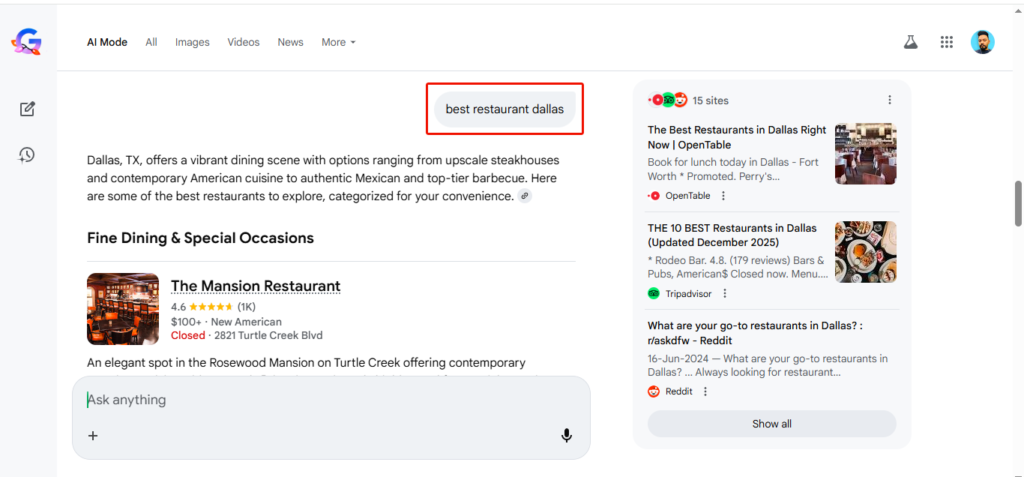Switch to the Images tab
This screenshot has width=1024, height=477.
[192, 42]
